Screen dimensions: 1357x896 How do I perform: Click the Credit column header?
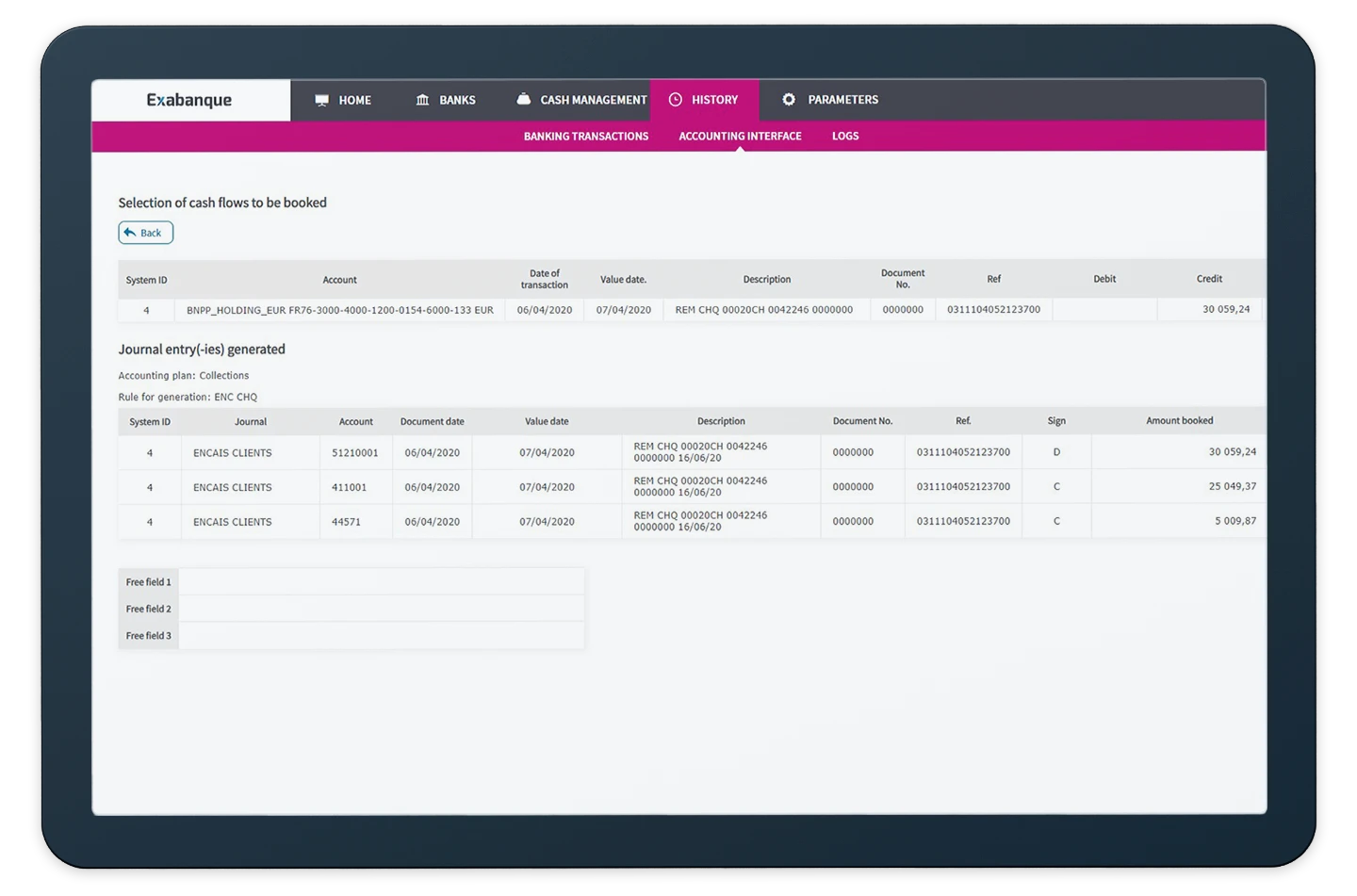click(x=1209, y=279)
